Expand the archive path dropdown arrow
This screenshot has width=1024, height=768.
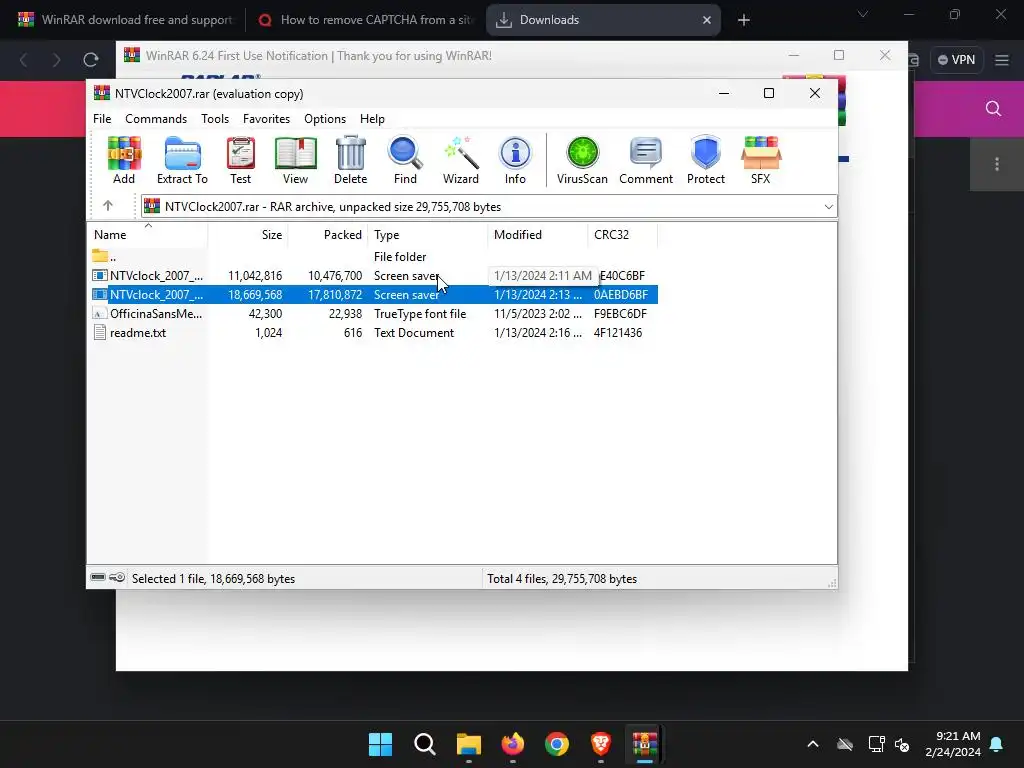(x=828, y=206)
